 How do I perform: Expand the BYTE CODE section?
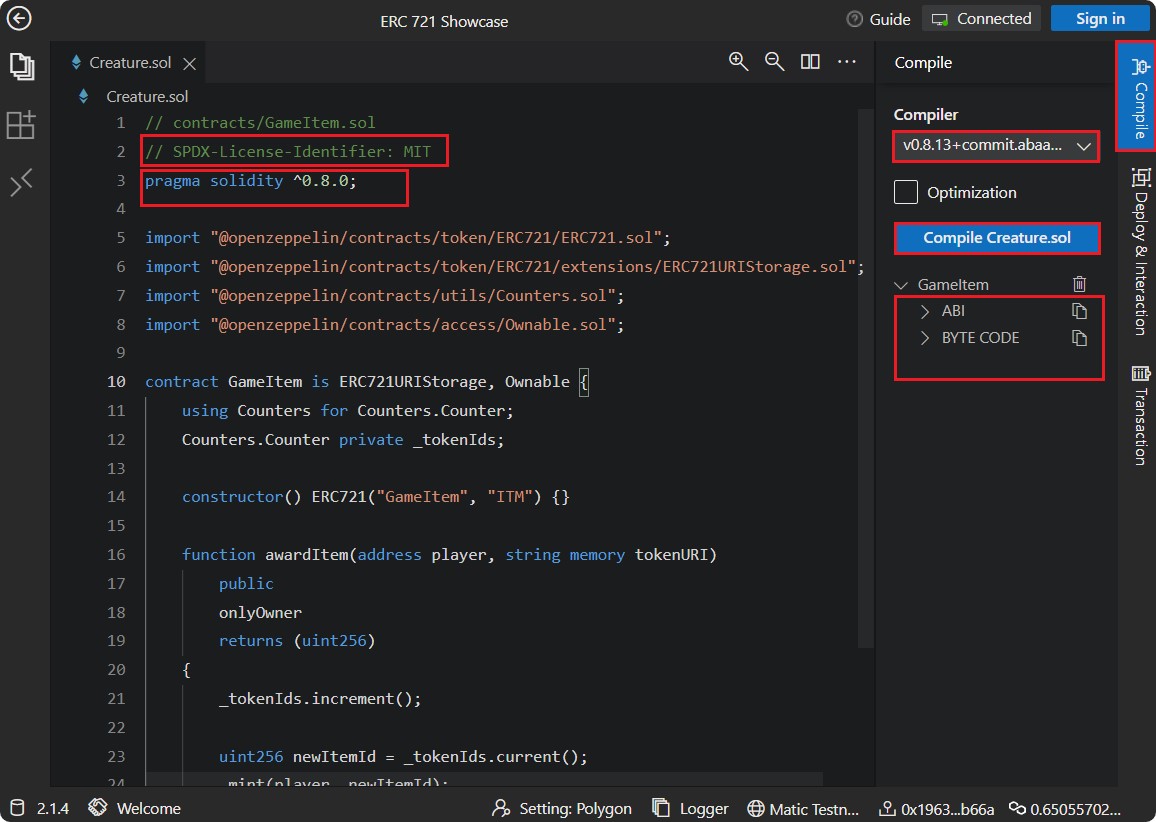point(925,338)
